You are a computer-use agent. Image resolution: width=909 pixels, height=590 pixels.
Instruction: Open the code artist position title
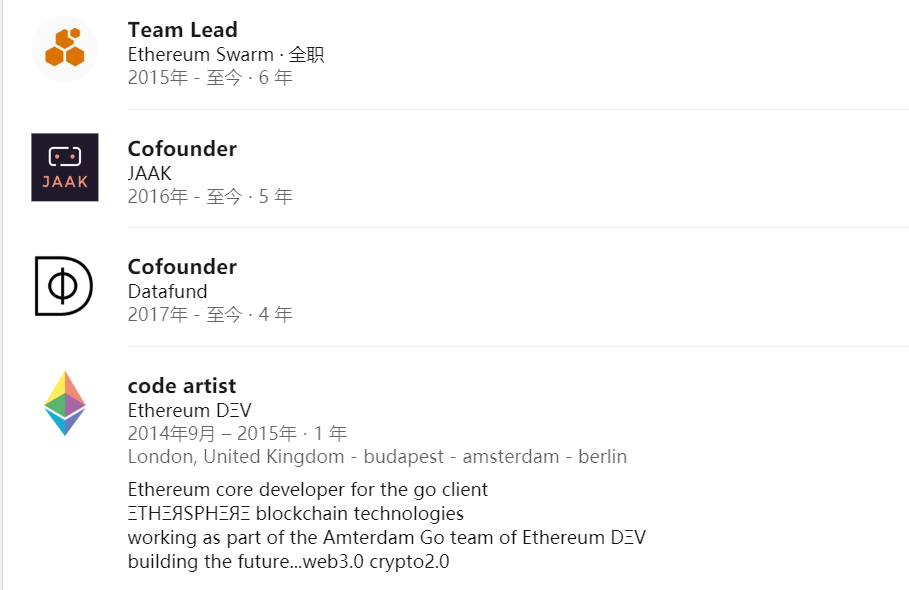(182, 386)
